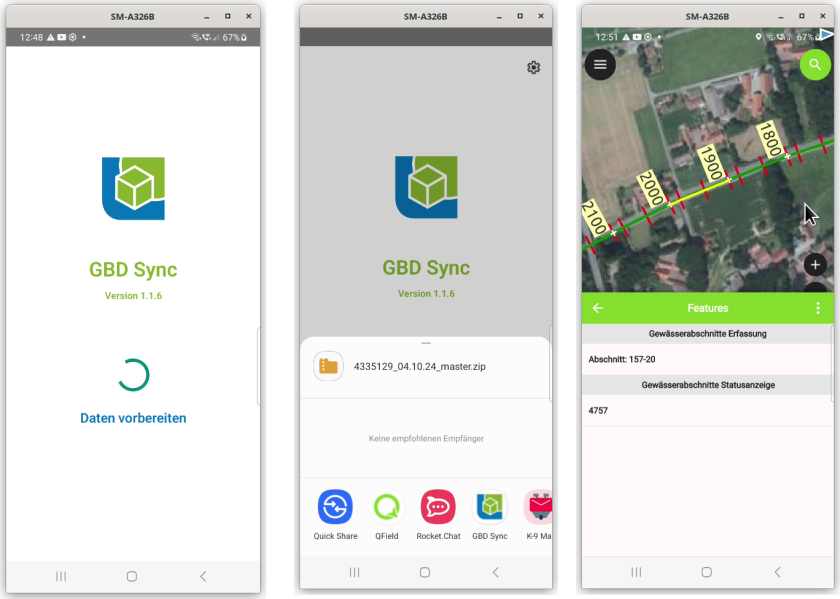Tap Android recents button in left window
This screenshot has width=840, height=599.
(61, 576)
